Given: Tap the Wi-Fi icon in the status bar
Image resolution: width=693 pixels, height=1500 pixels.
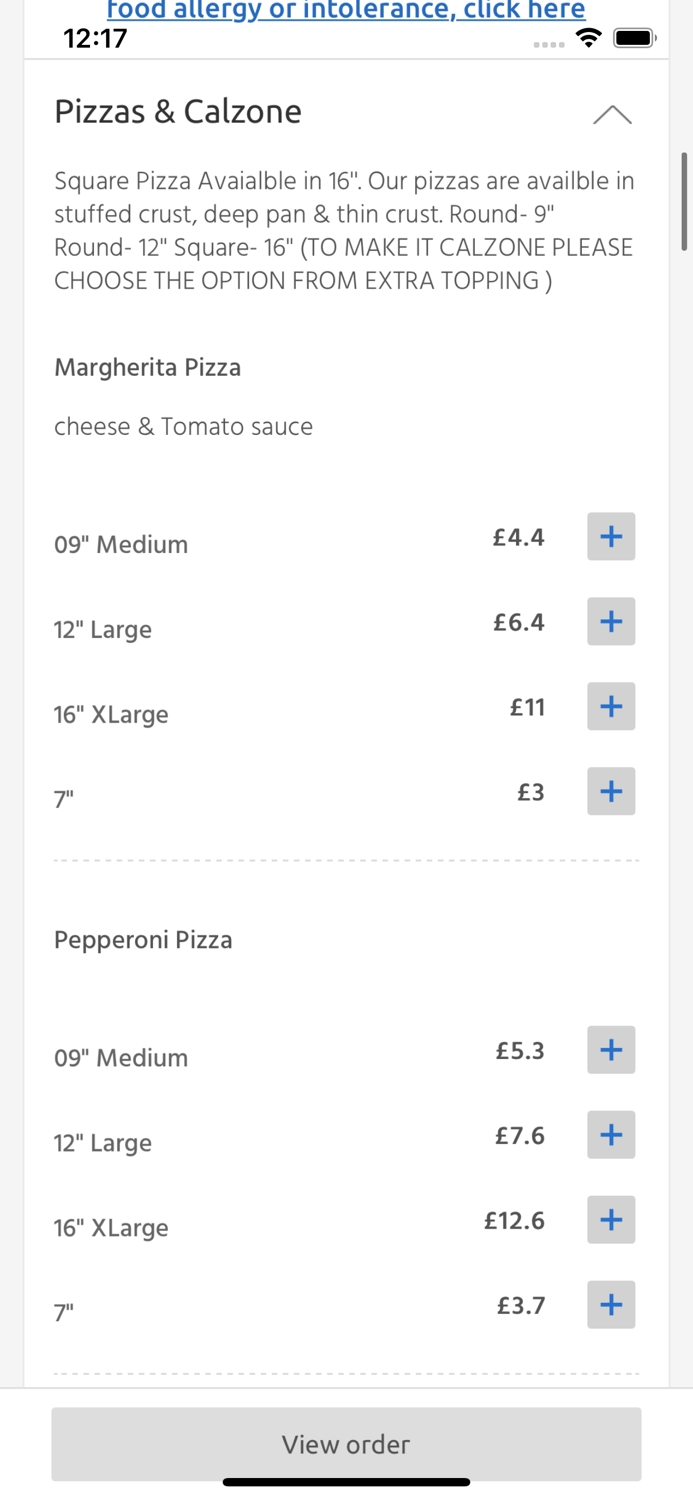Looking at the screenshot, I should point(589,38).
